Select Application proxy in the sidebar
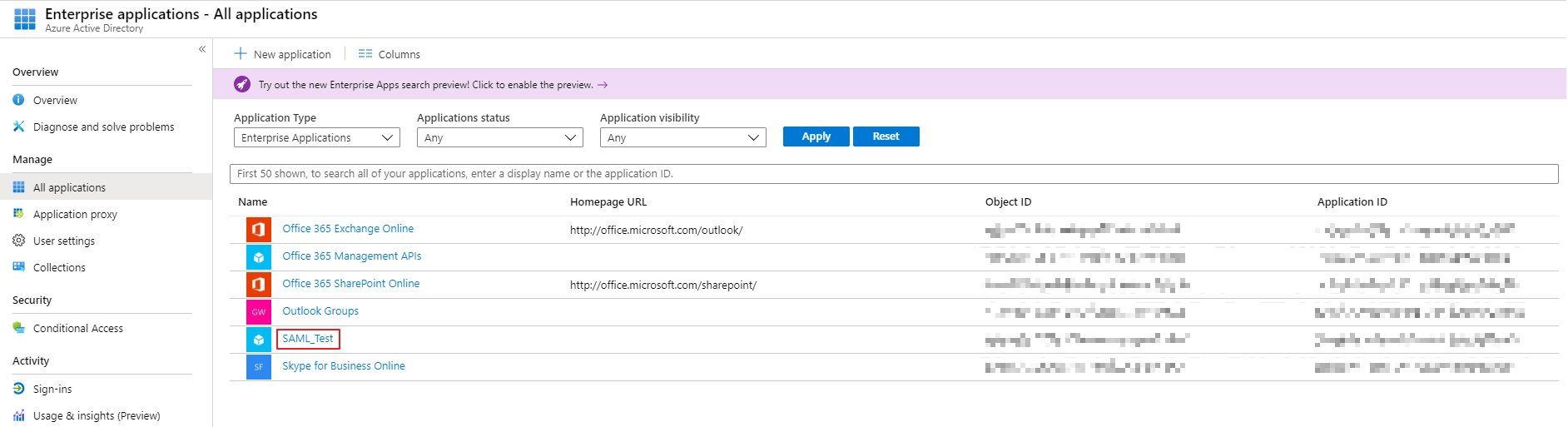Screen dimensions: 1568x427 75,215
